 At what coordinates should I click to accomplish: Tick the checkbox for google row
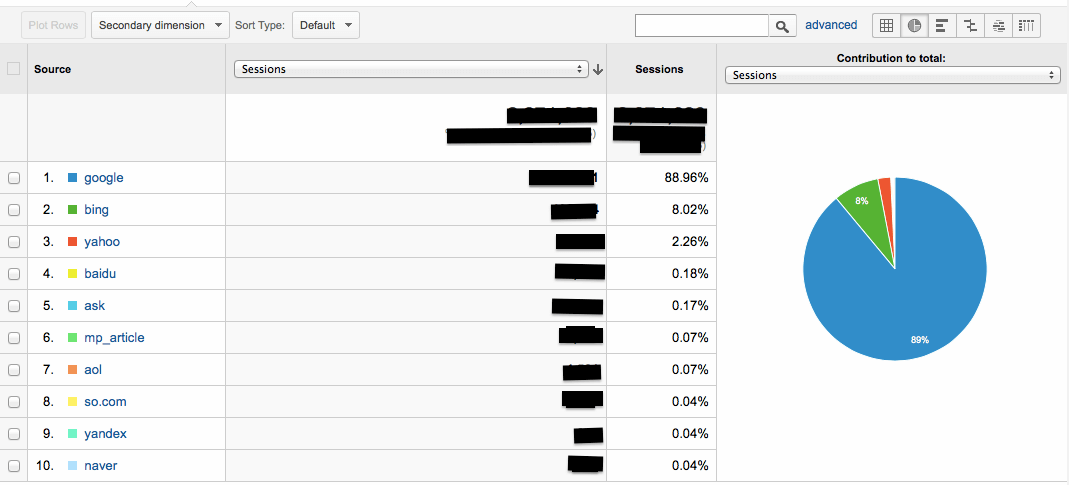14,178
